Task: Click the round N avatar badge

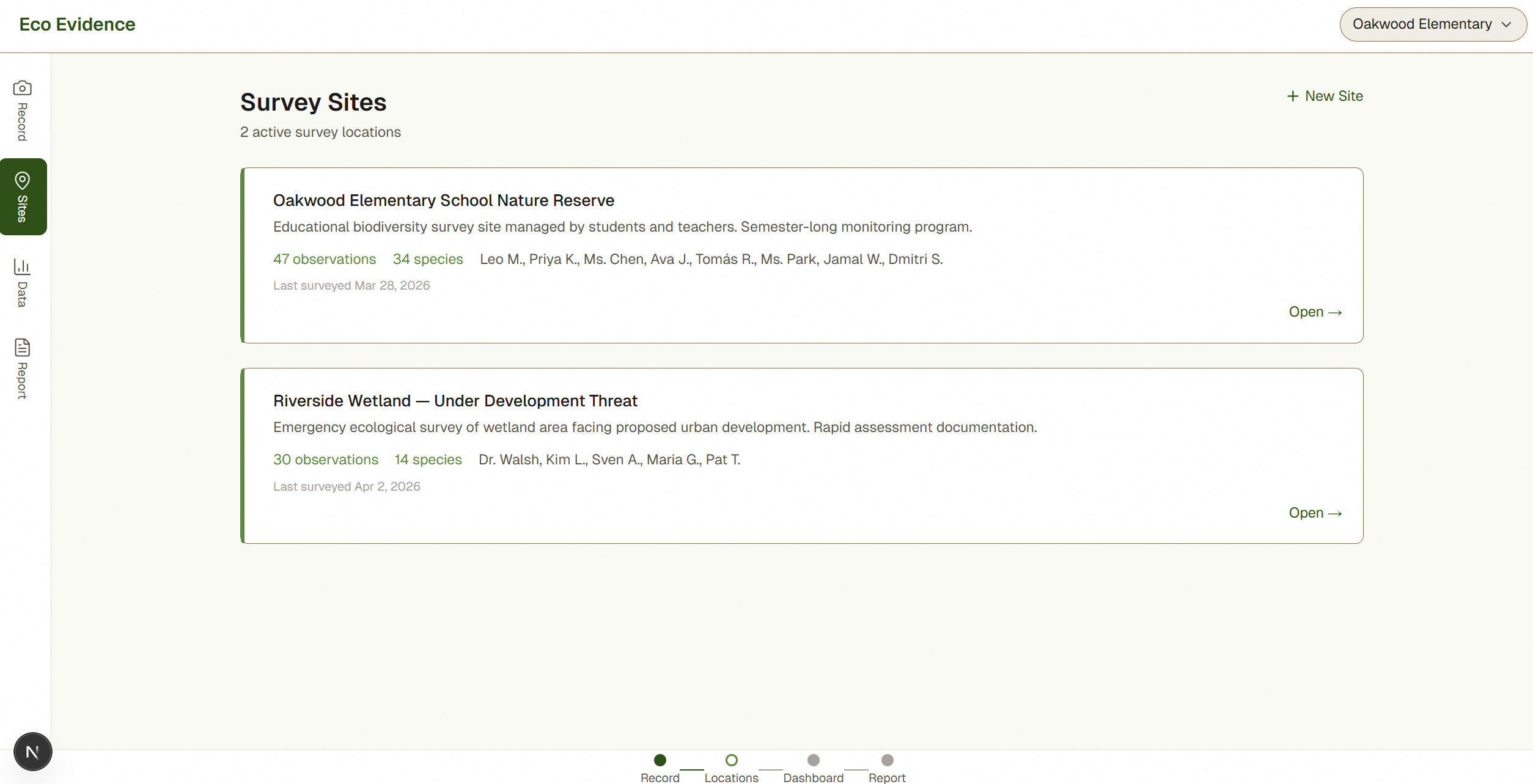Action: click(x=32, y=752)
